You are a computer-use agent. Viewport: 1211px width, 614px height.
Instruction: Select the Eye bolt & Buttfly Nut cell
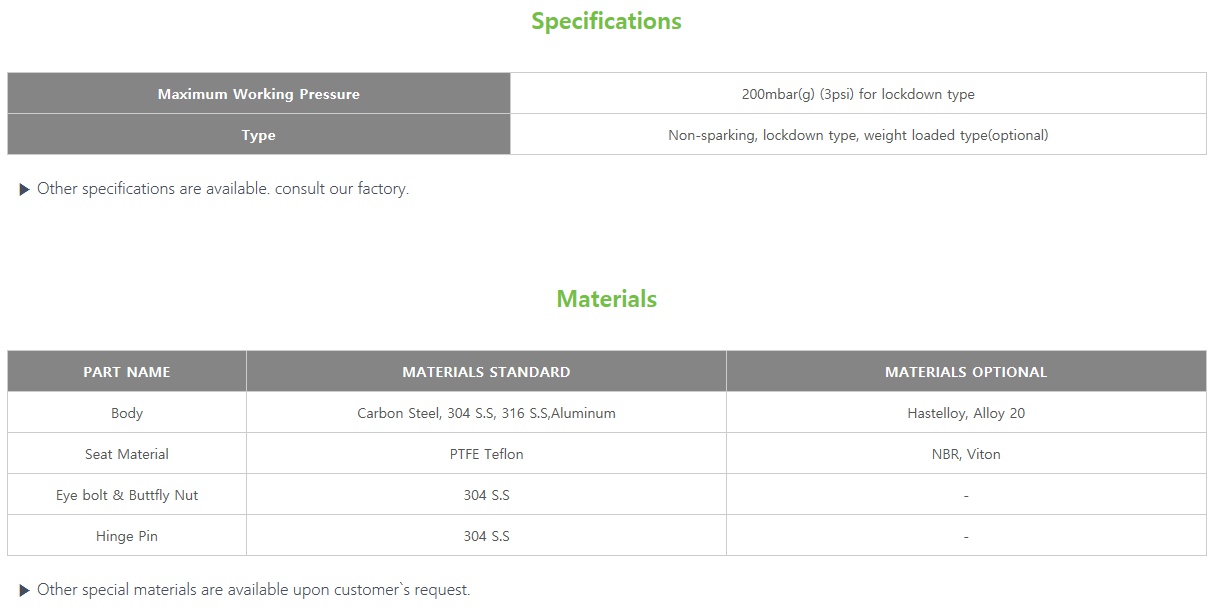click(127, 495)
